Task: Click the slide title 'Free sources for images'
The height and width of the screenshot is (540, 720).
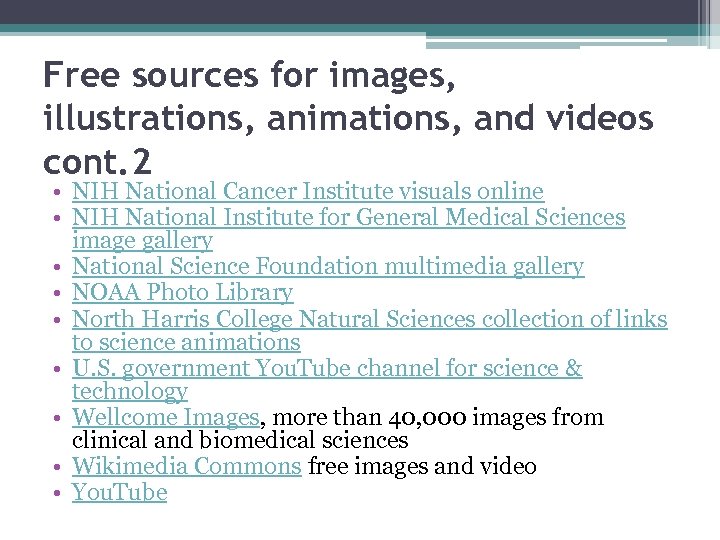Action: point(348,118)
